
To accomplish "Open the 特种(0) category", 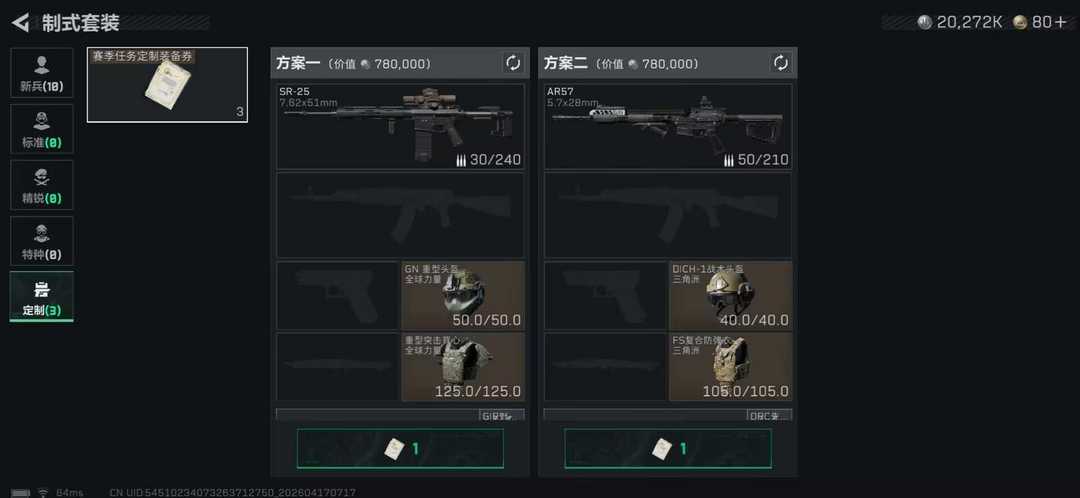I will tap(41, 241).
